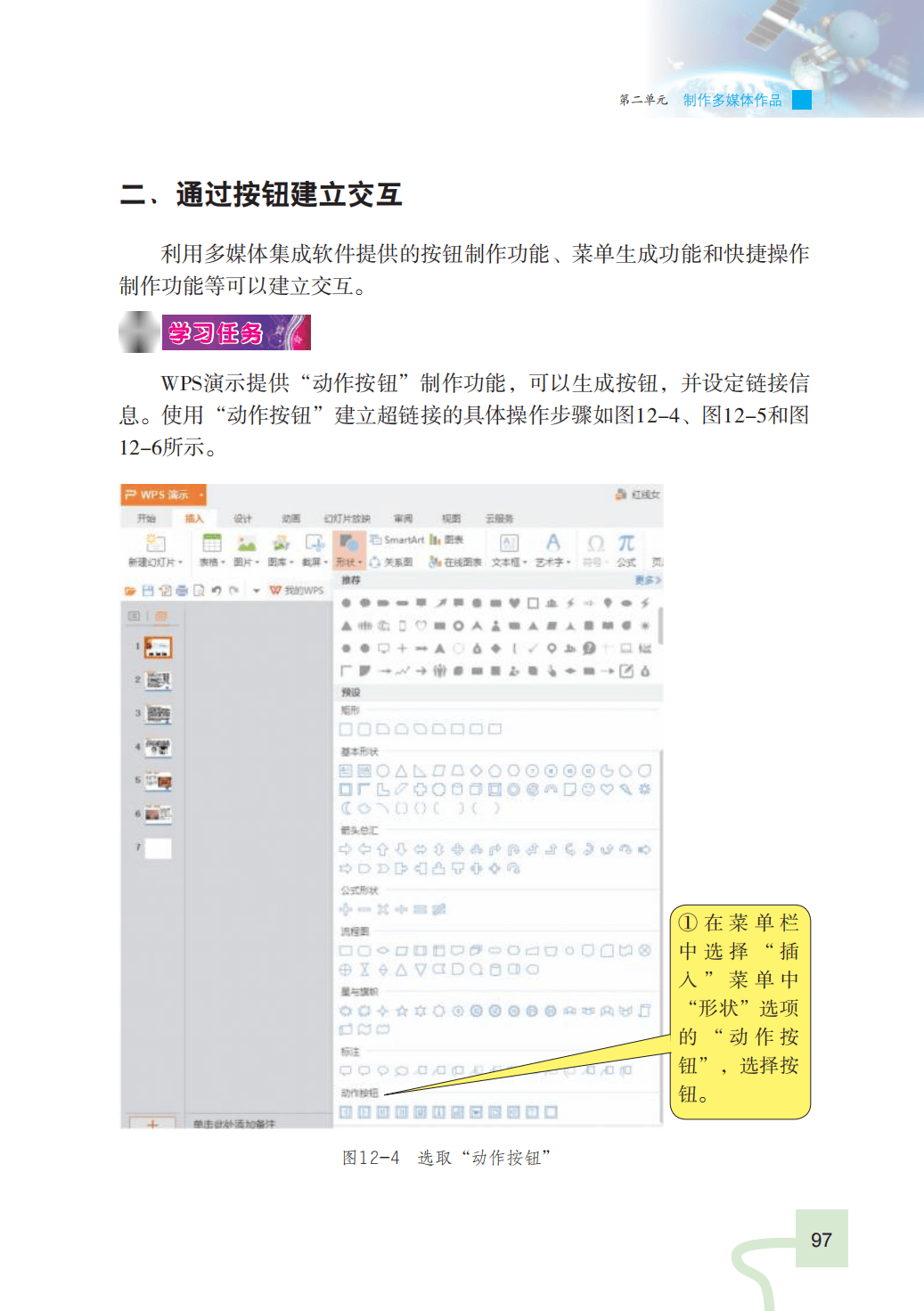This screenshot has height=1311, width=924.
Task: Click the SmartArt button in ribbon
Action: click(x=397, y=539)
